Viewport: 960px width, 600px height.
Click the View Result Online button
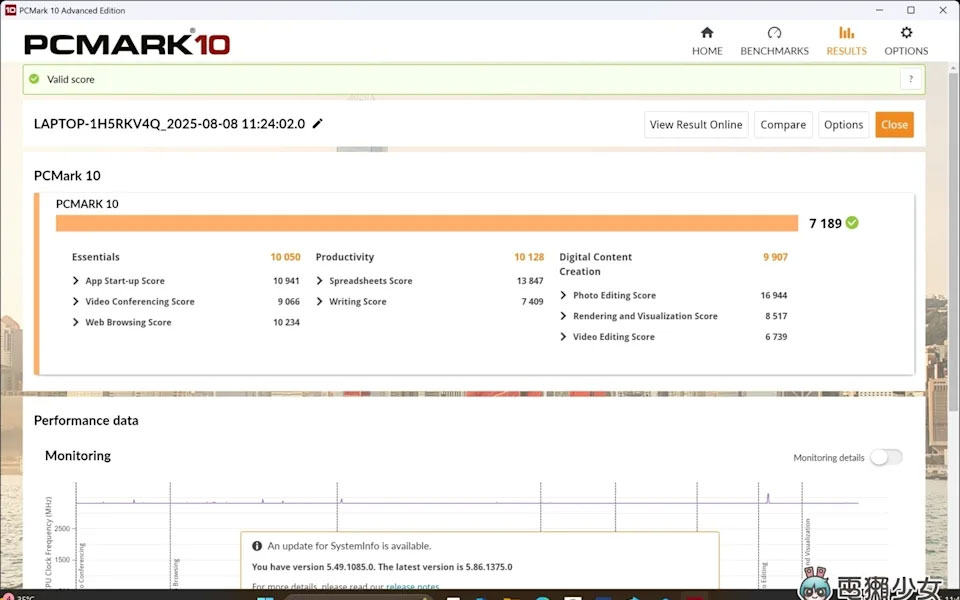click(696, 125)
